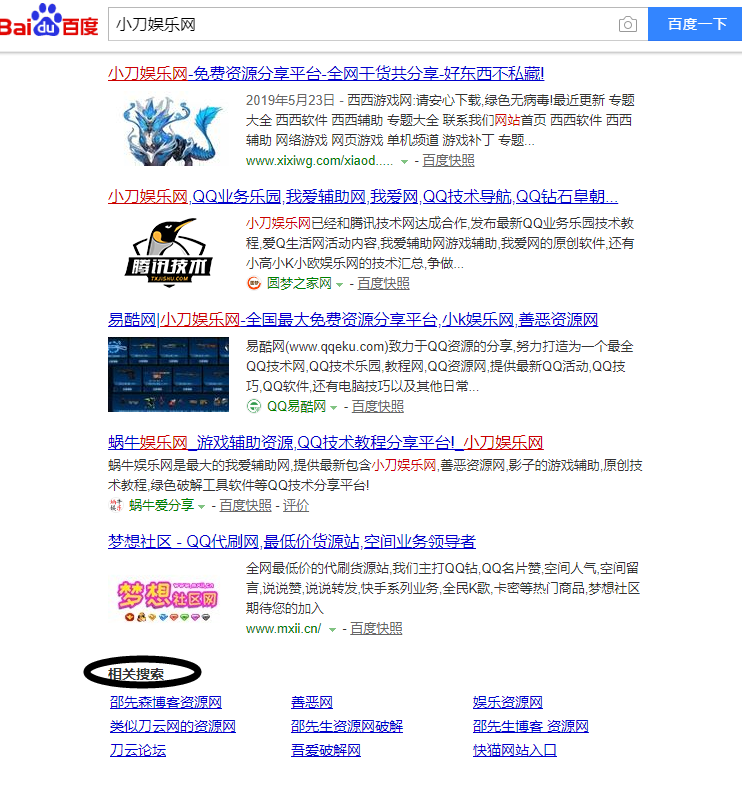Click the 蜗牛爱分享 site icon

tap(115, 505)
